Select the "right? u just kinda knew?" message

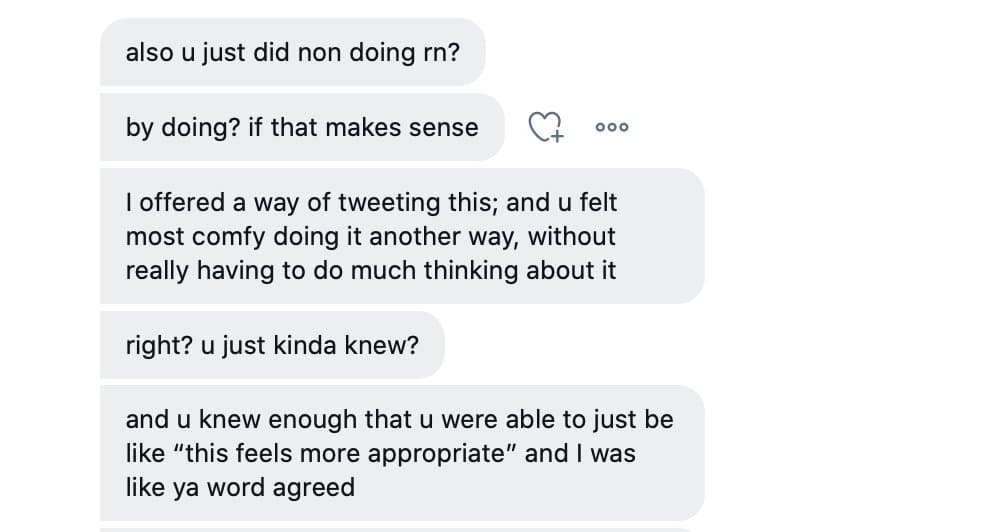pos(272,345)
